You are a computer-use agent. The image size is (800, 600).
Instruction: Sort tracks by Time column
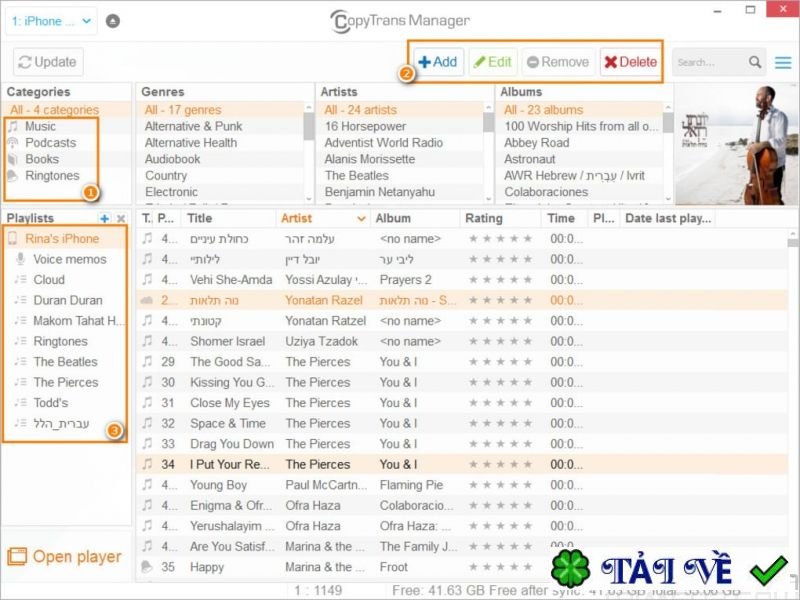click(x=561, y=218)
